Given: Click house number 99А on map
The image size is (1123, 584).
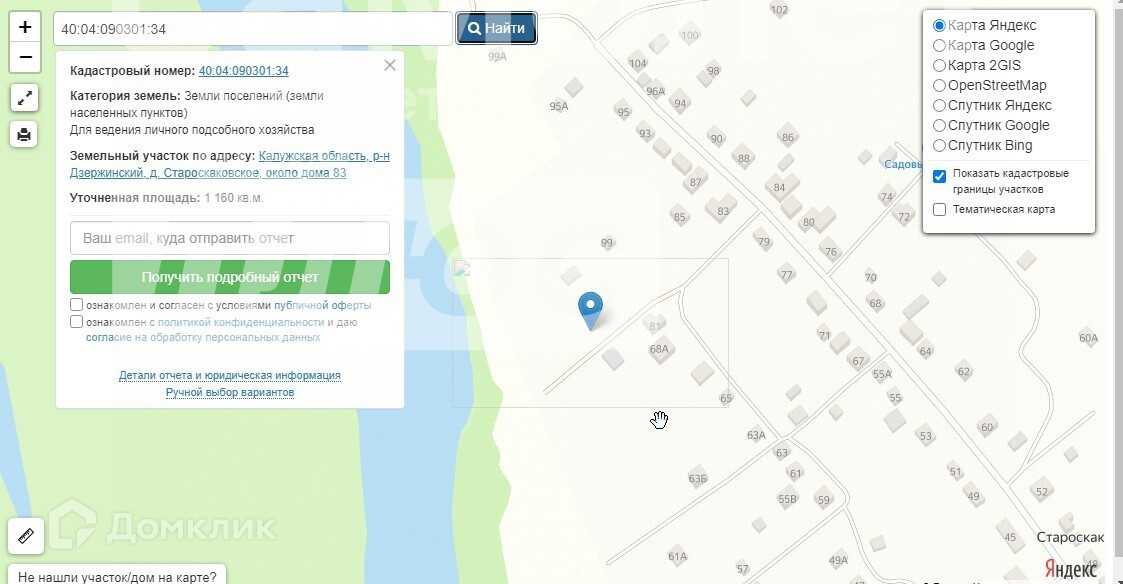Looking at the screenshot, I should point(497,57).
